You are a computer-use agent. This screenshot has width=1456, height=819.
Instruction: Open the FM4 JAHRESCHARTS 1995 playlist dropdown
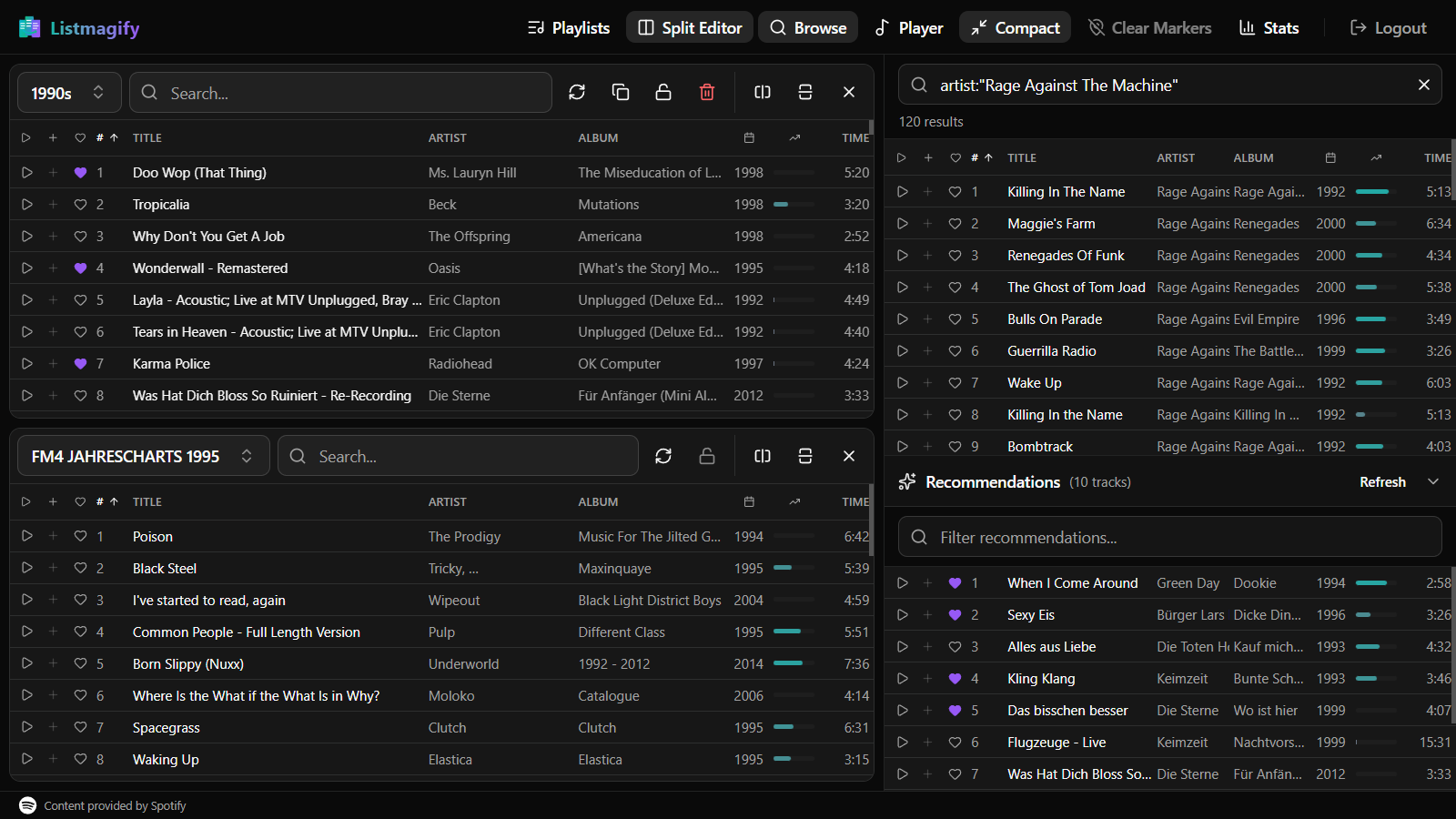143,456
